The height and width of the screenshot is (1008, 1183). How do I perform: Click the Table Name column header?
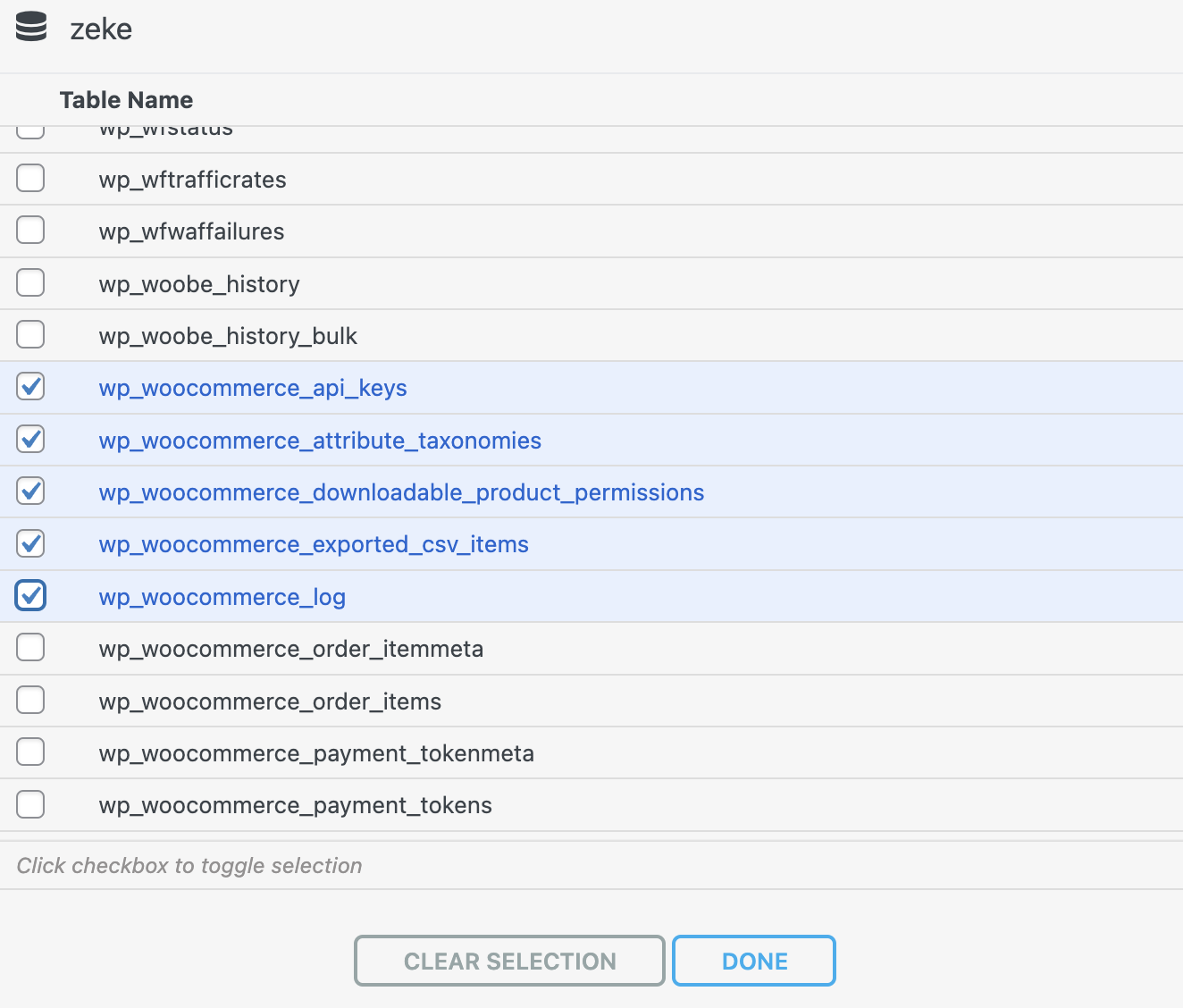pyautogui.click(x=126, y=100)
